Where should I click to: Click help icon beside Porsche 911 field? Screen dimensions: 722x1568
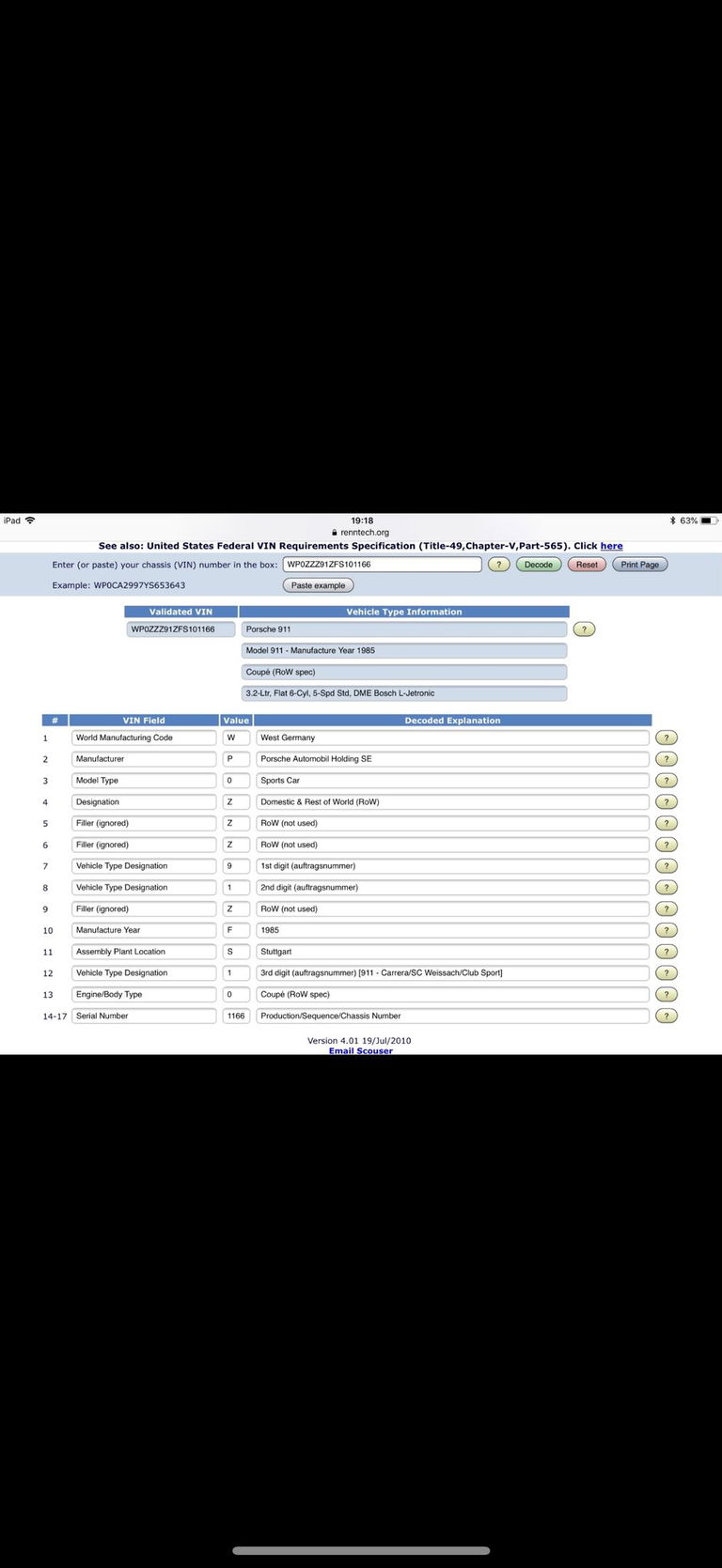[584, 629]
